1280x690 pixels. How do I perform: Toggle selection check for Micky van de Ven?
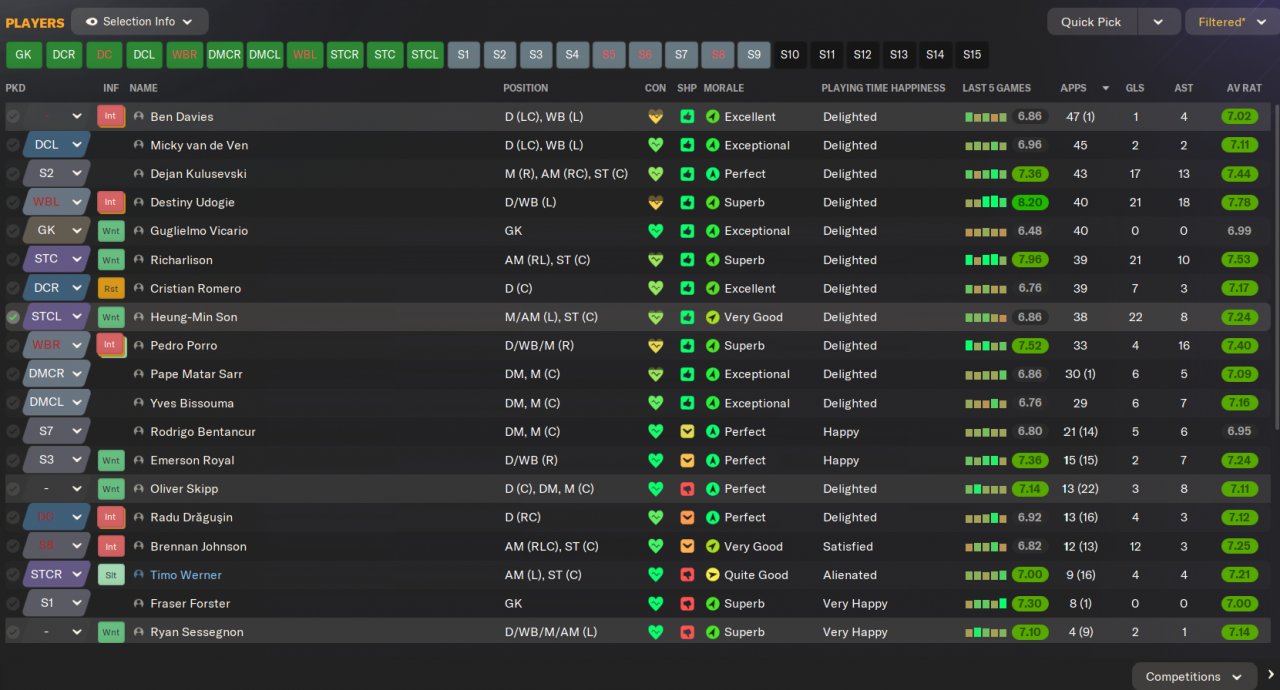tap(12, 145)
